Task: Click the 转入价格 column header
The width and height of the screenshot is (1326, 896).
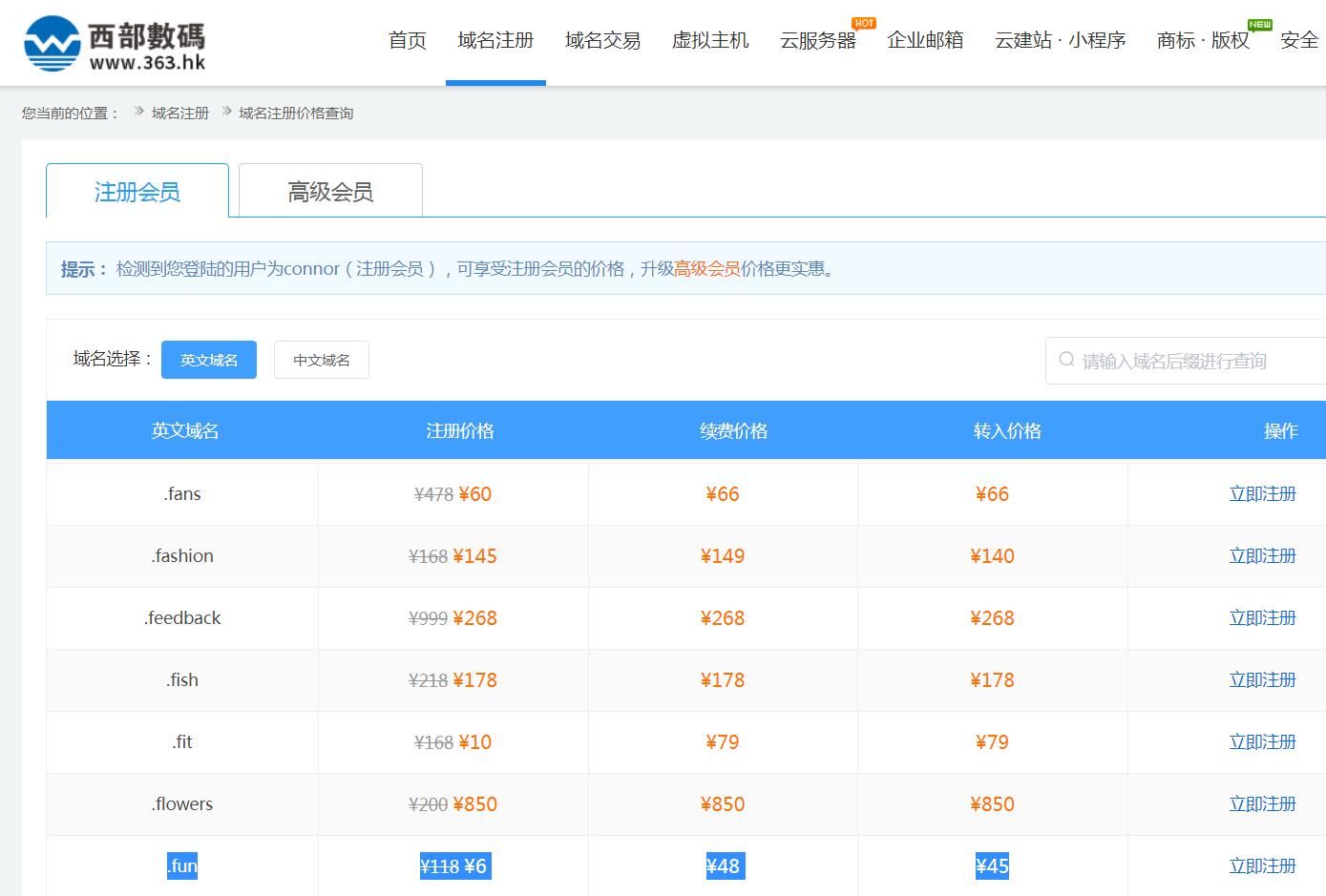Action: pos(1007,430)
